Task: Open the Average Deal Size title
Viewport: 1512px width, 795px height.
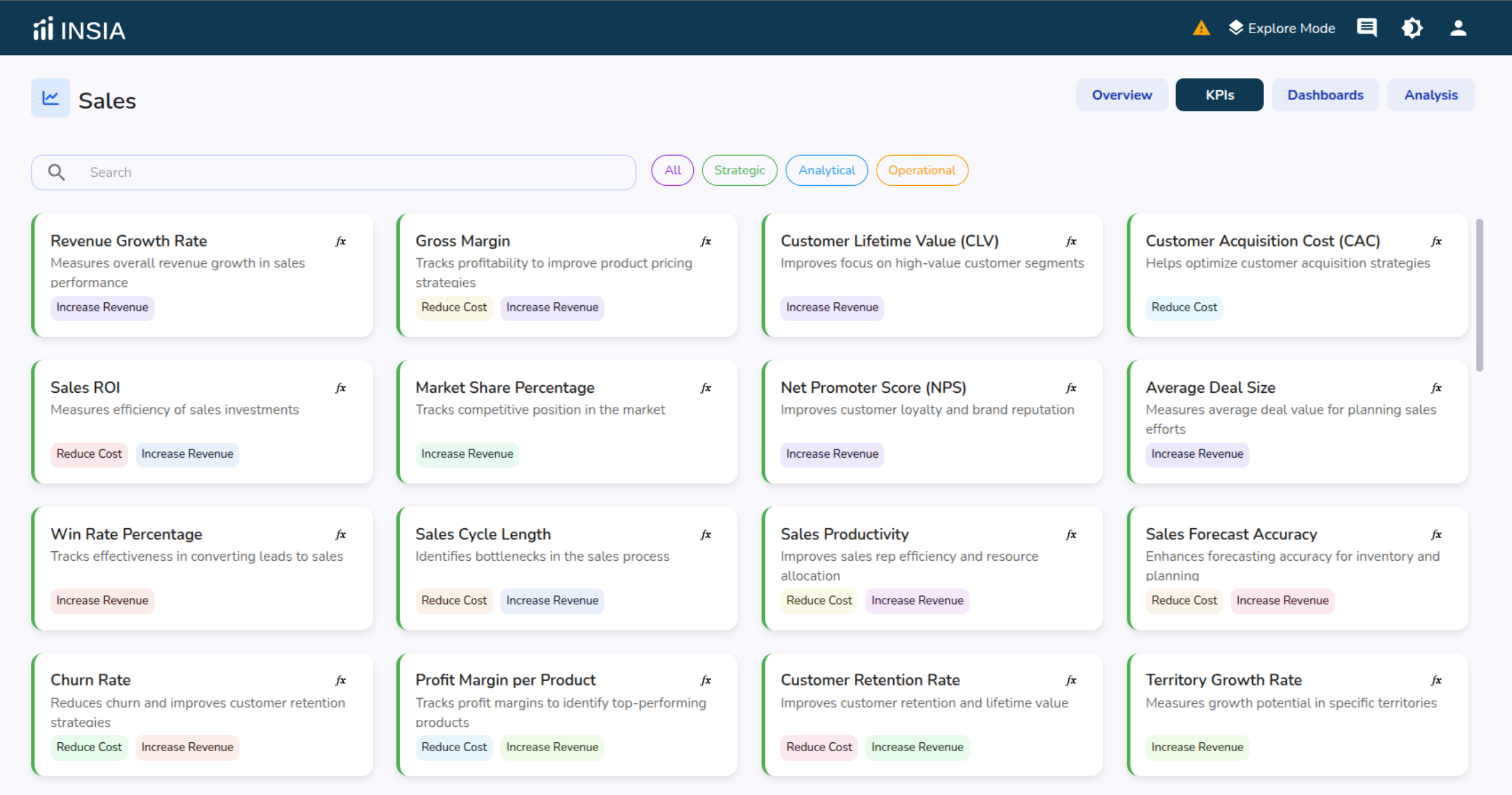Action: point(1210,387)
